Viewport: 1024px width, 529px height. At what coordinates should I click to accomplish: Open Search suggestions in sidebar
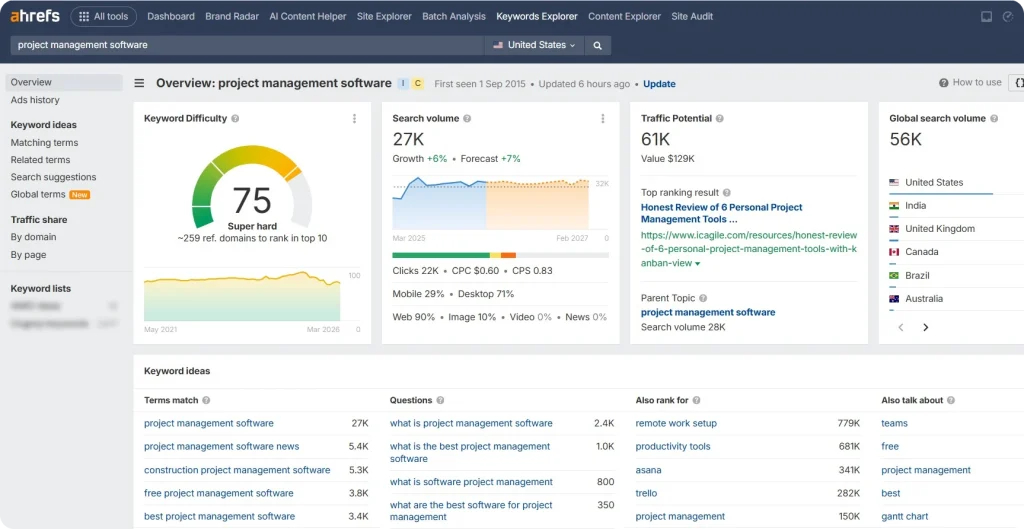tap(54, 177)
